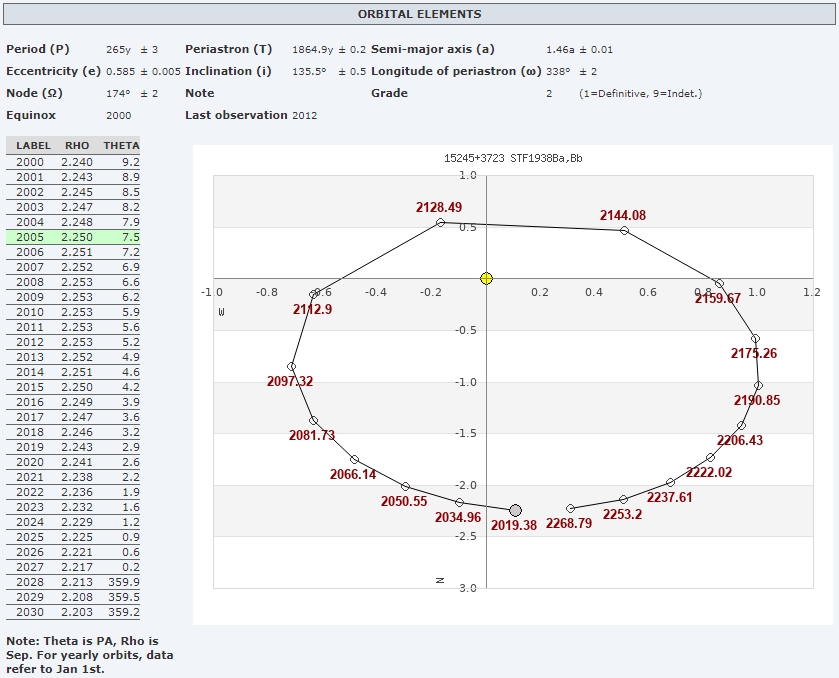
Task: Click the orbit point at 2050.55
Action: coord(405,486)
